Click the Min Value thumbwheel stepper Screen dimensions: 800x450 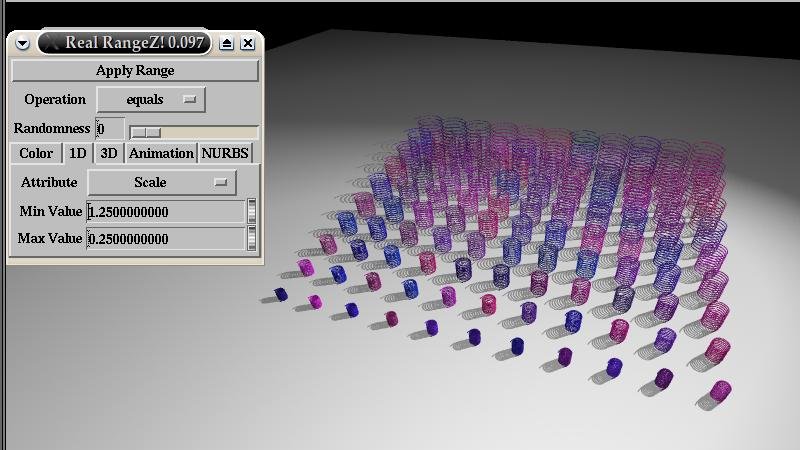point(252,211)
